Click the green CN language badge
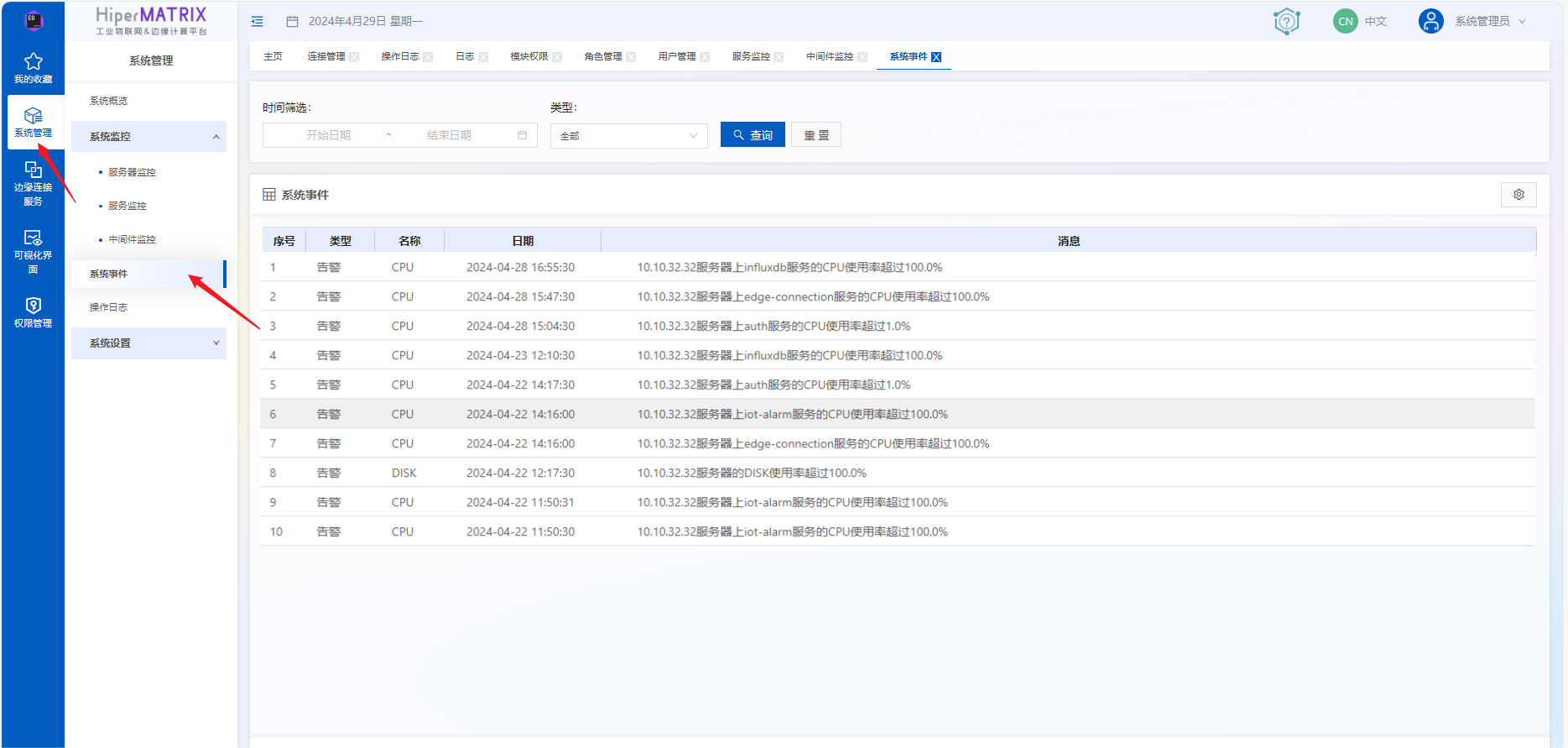Viewport: 1568px width, 748px height. click(x=1346, y=21)
